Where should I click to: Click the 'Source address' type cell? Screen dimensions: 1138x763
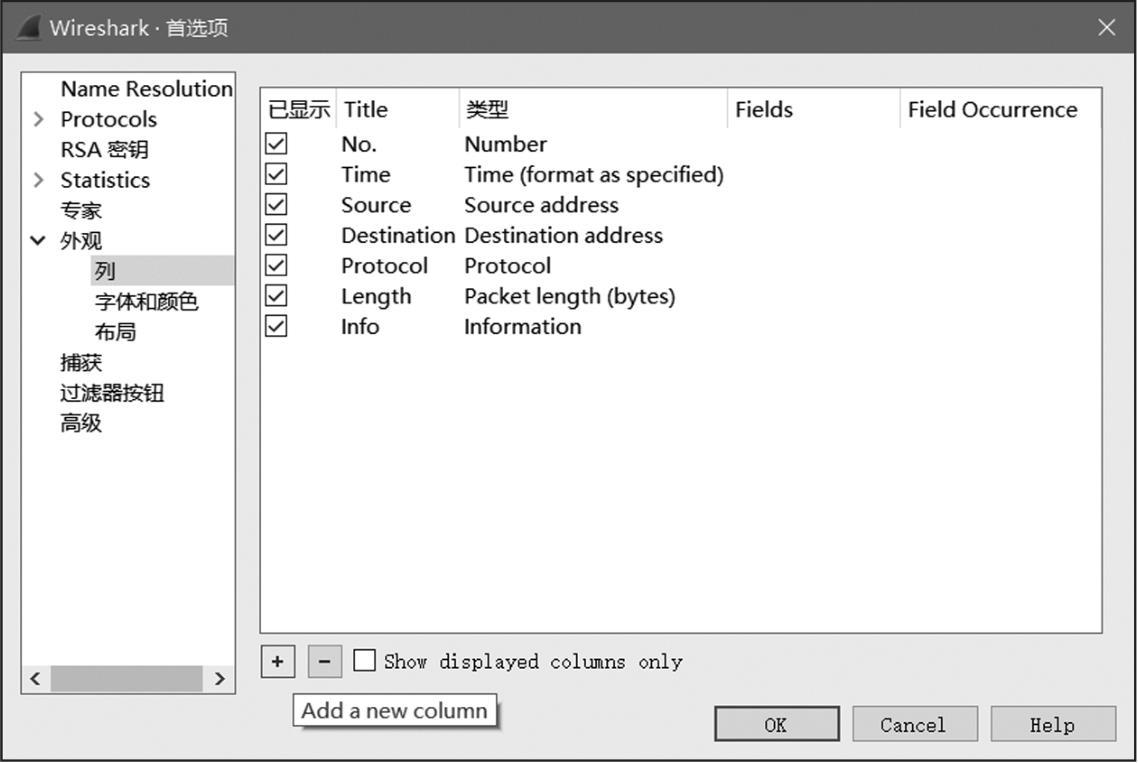[541, 205]
